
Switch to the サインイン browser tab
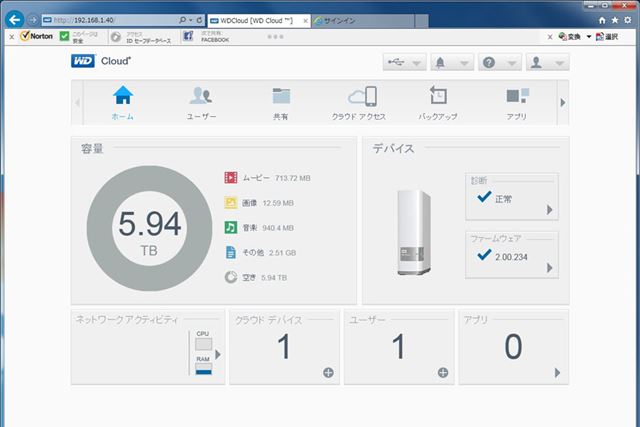[363, 20]
